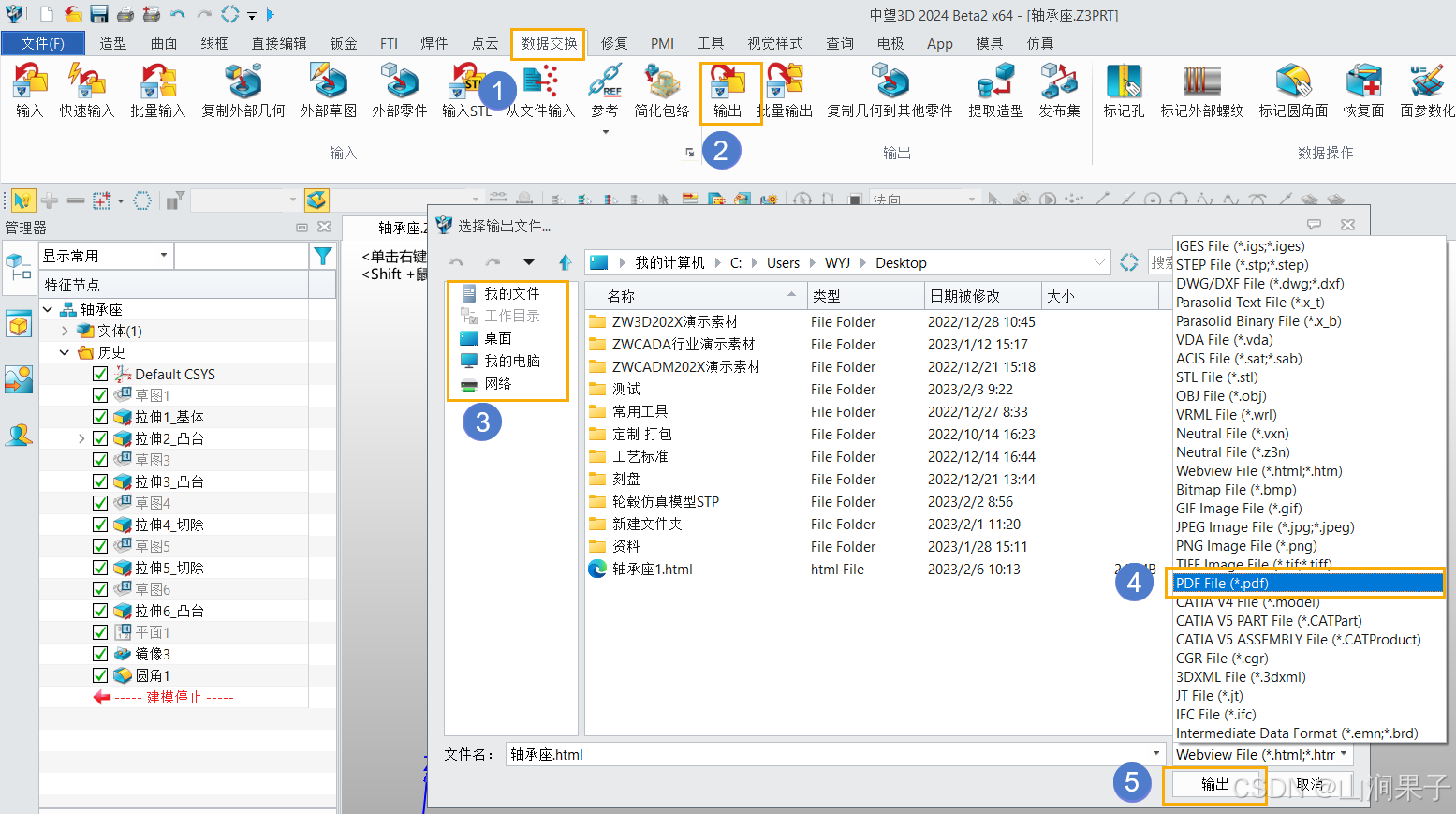Open the 面参数化 tool
1456x814 pixels.
1427,91
